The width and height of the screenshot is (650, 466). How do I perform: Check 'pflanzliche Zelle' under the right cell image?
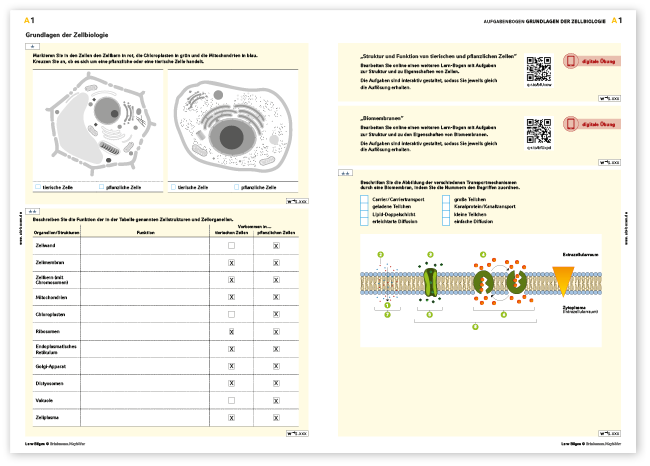point(237,187)
